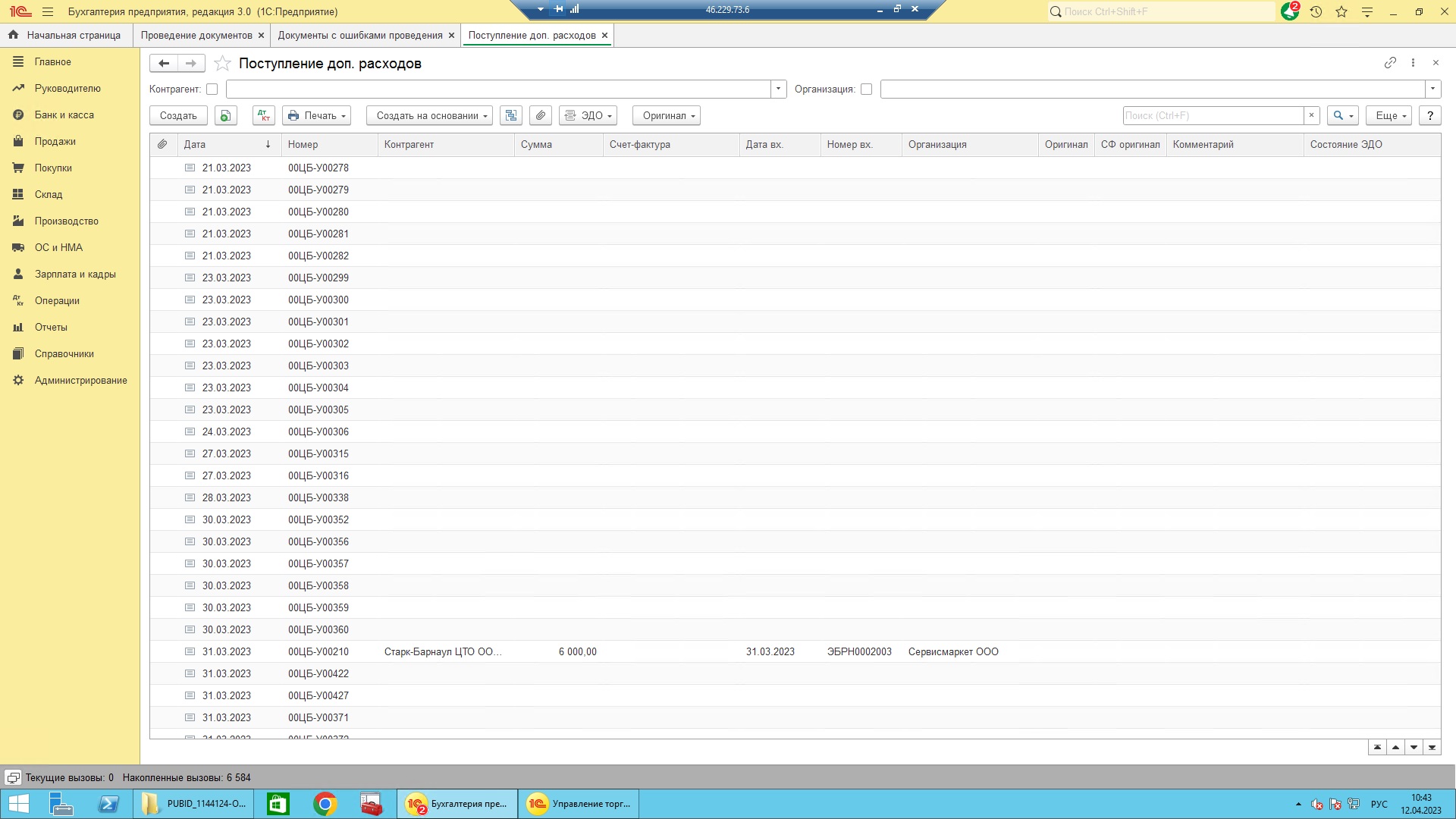
Task: Click paperclip column header icon
Action: pyautogui.click(x=162, y=144)
